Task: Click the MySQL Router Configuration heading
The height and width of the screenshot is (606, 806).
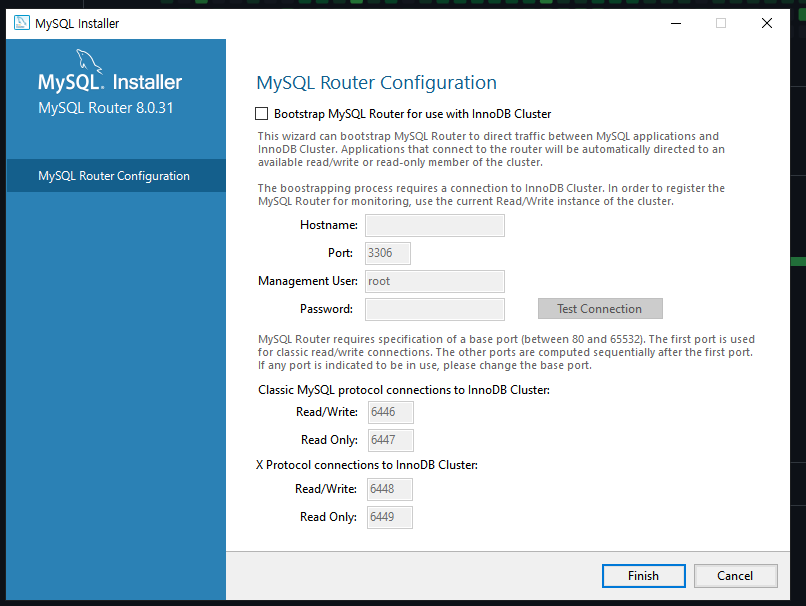Action: pos(376,83)
